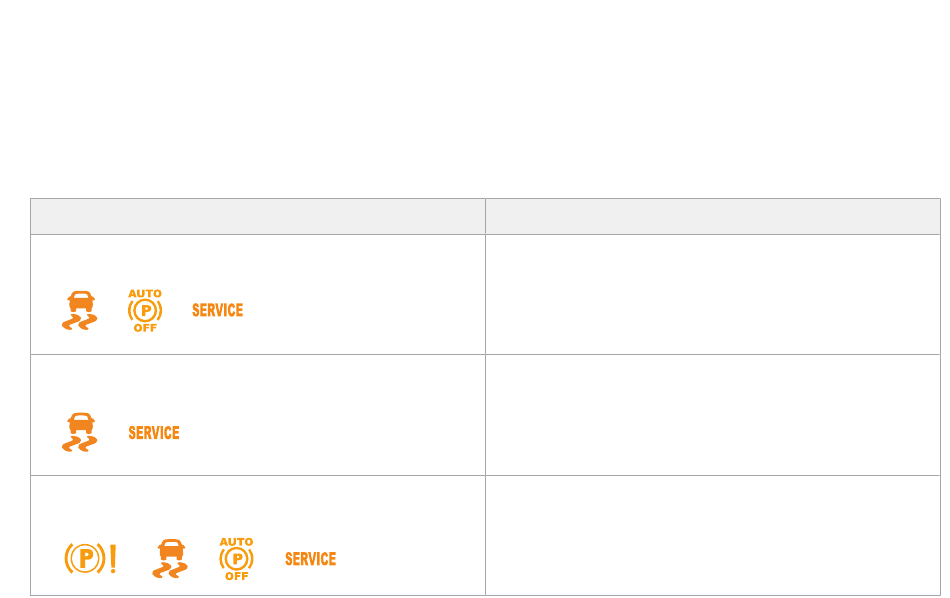Click the empty description cell beside second-row icons

[712, 415]
